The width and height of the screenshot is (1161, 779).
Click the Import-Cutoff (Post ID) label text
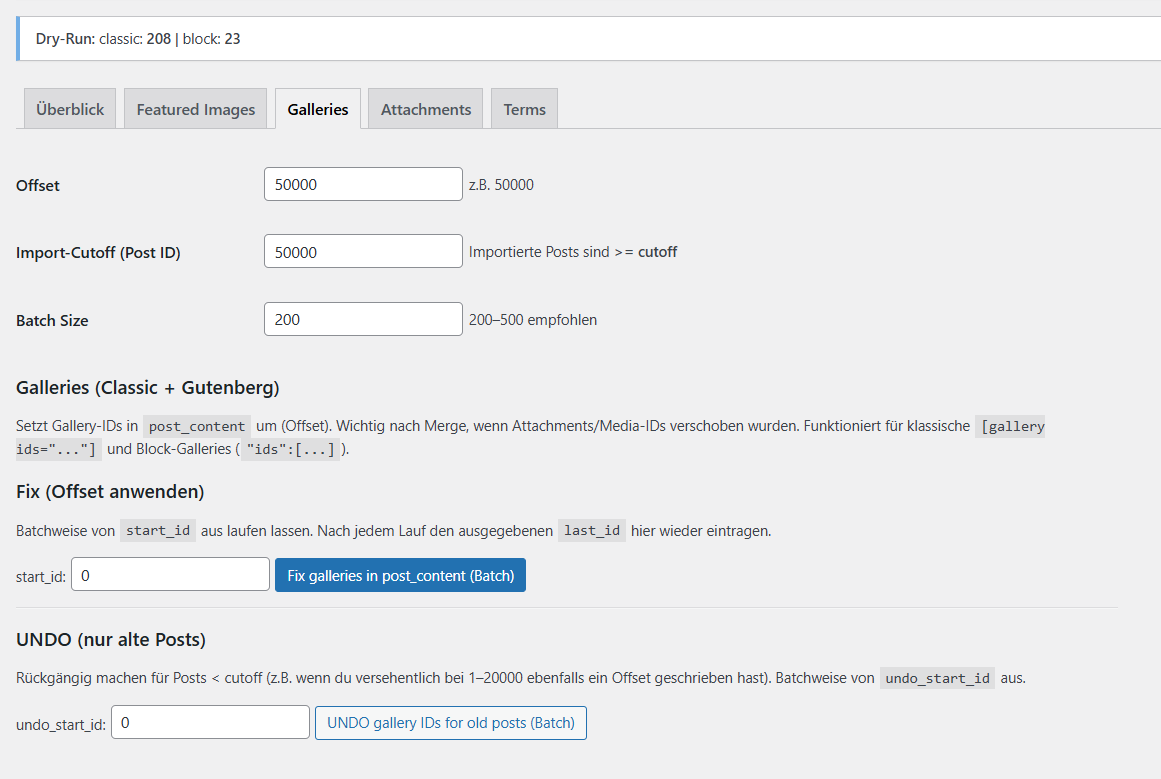[98, 253]
